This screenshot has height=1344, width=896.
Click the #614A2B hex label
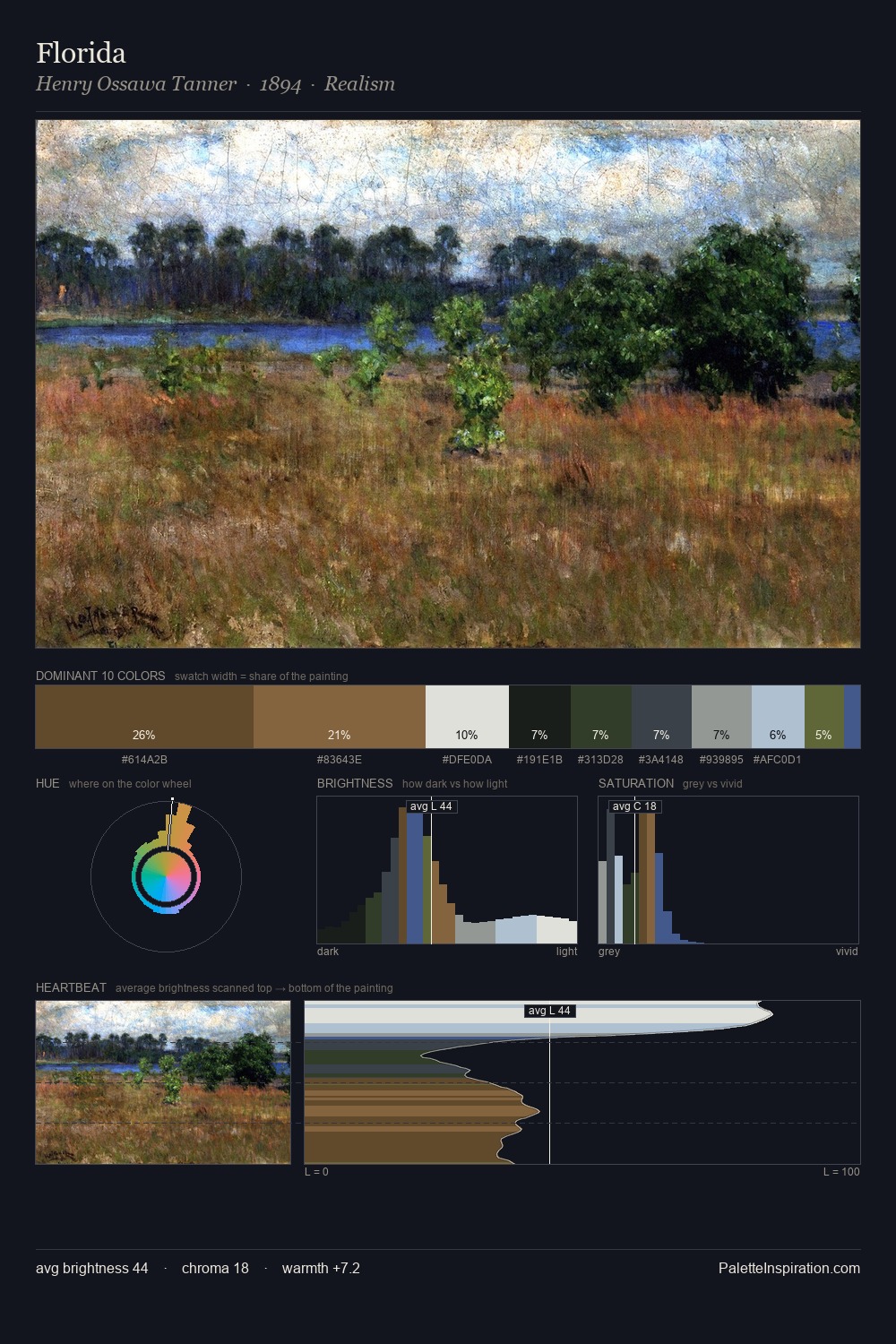144,759
